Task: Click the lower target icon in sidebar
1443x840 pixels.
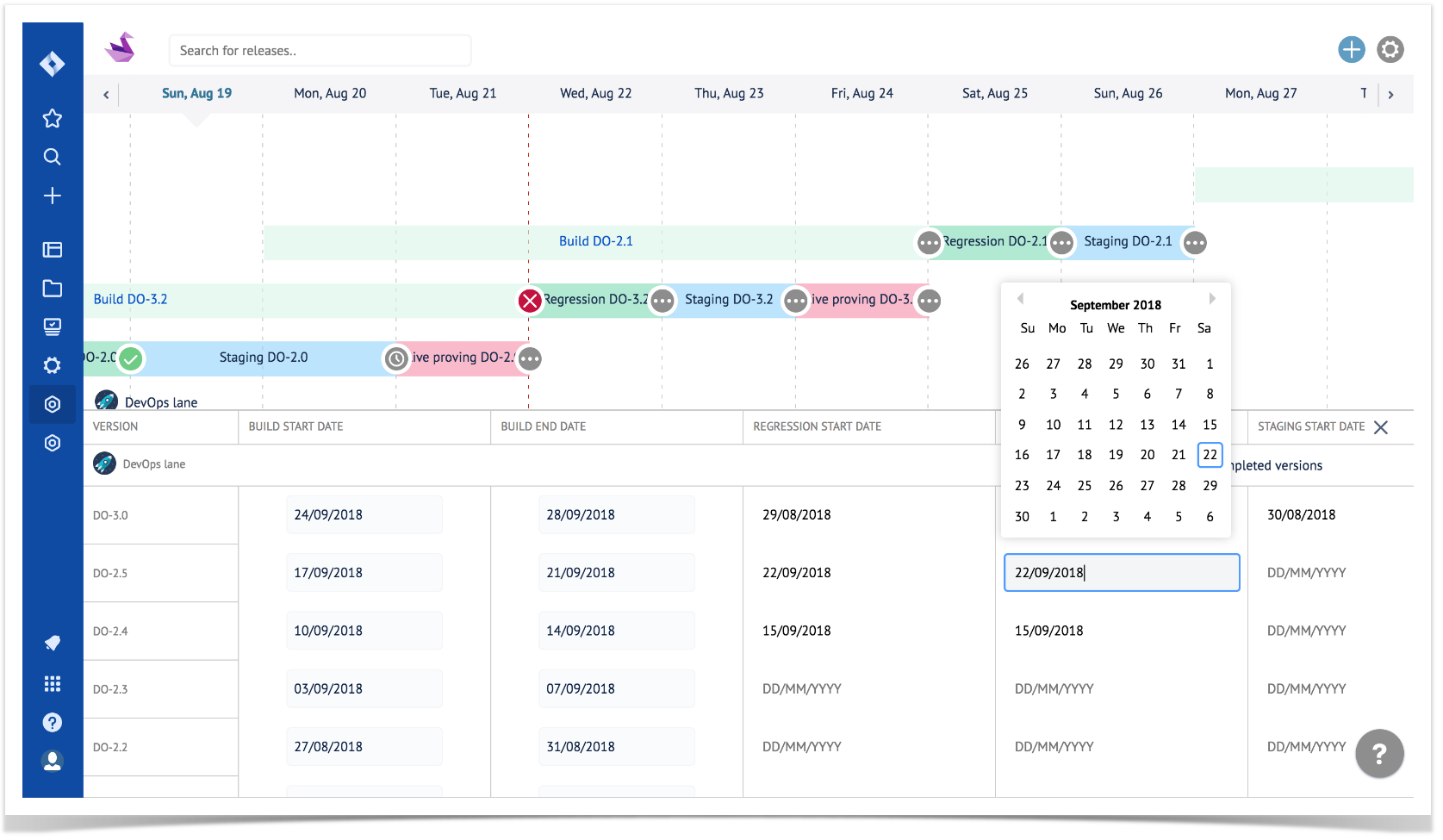Action: pos(53,443)
